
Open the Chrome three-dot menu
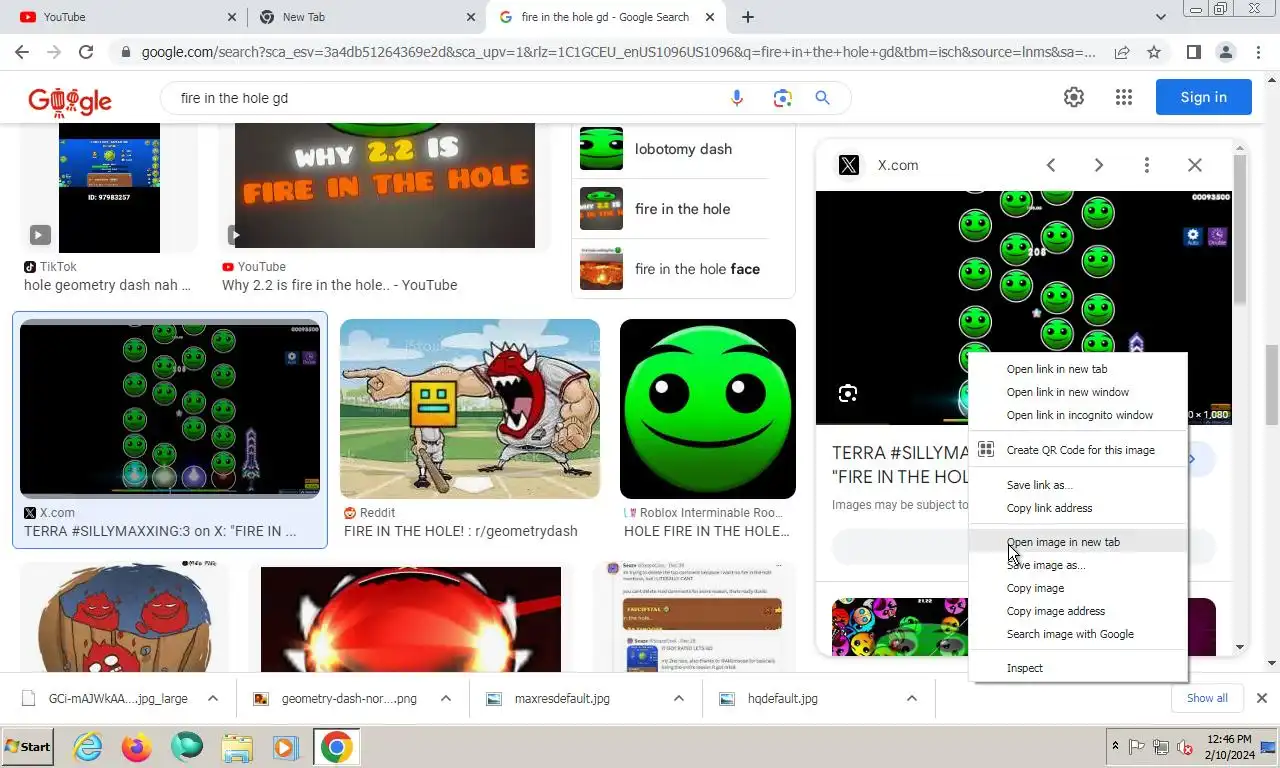[1257, 52]
